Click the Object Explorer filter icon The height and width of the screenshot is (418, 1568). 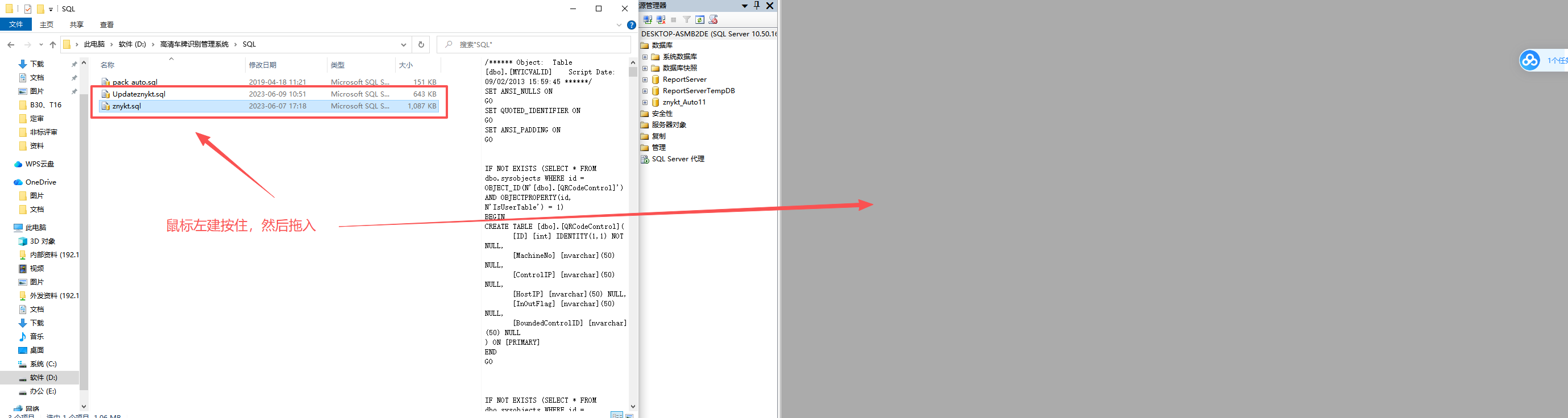[x=687, y=19]
